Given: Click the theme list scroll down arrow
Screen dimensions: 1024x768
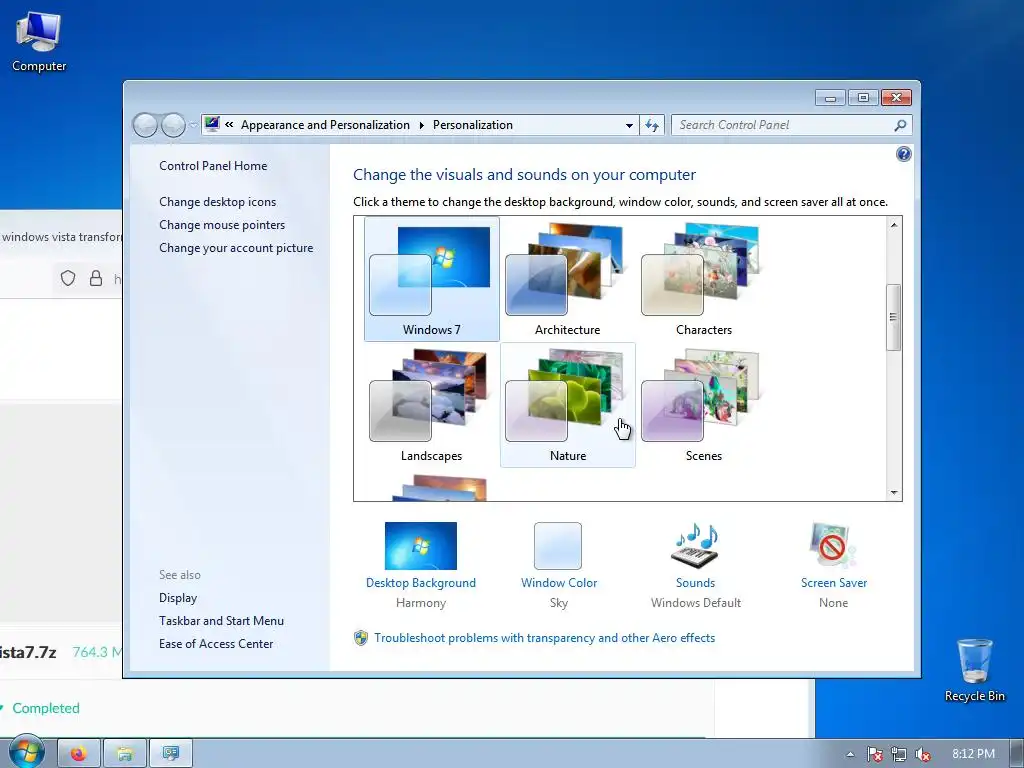Looking at the screenshot, I should (x=894, y=493).
